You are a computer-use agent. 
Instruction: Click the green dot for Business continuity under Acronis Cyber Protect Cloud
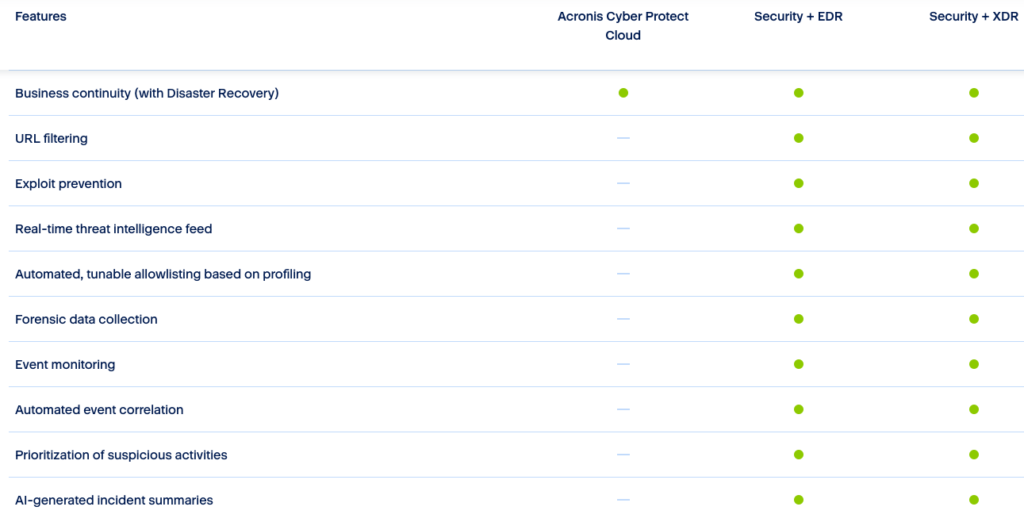coord(623,93)
